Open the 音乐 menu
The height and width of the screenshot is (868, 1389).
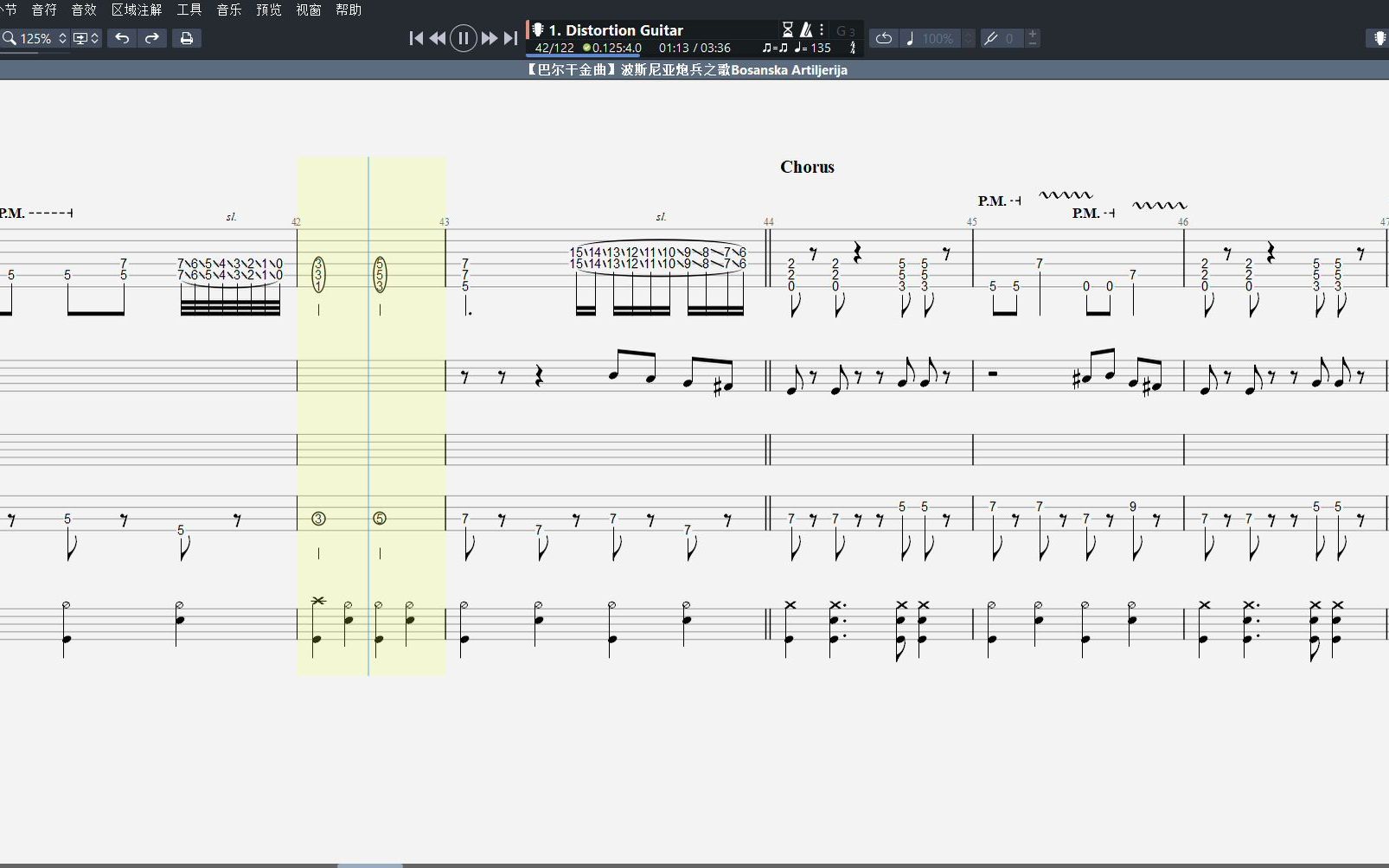coord(229,10)
